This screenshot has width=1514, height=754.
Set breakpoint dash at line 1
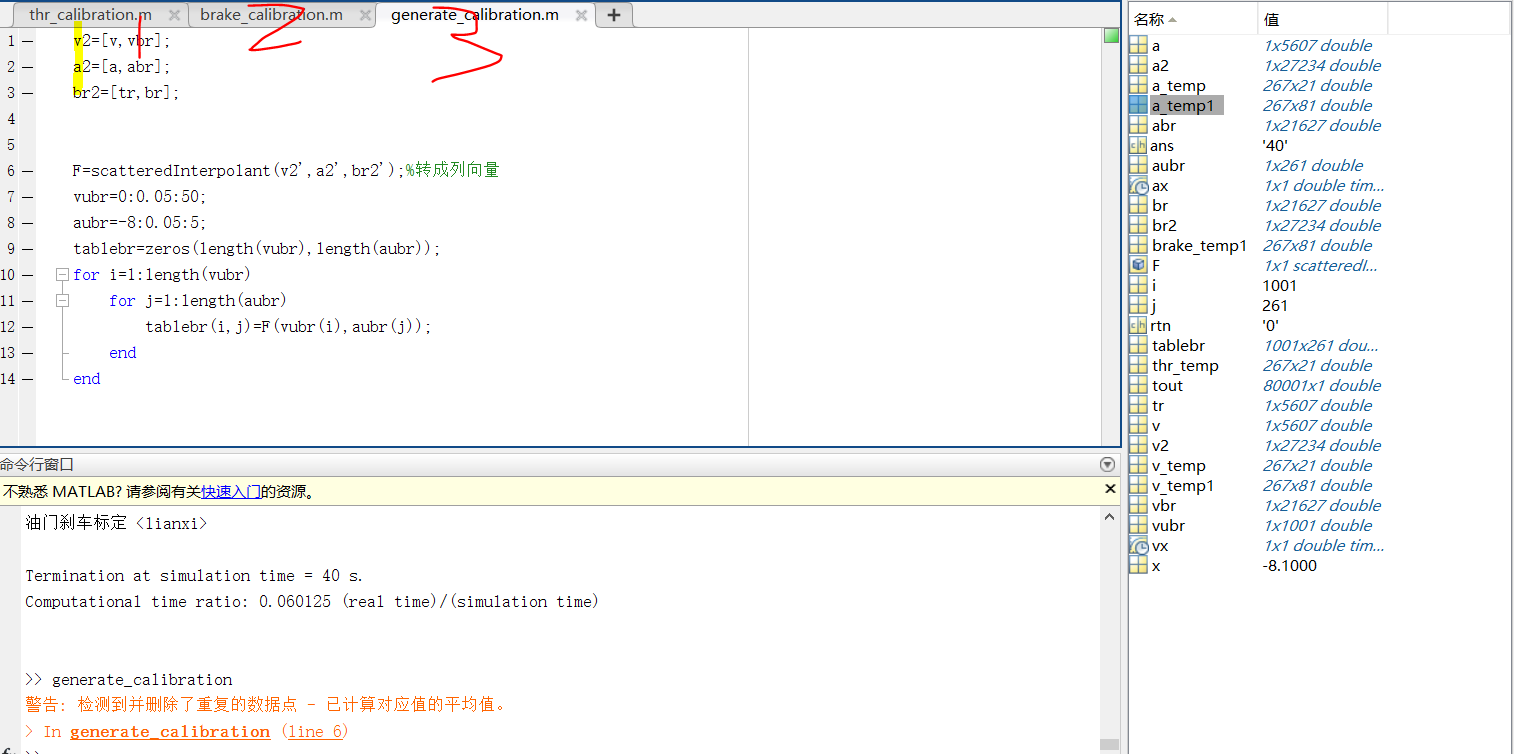click(x=27, y=40)
